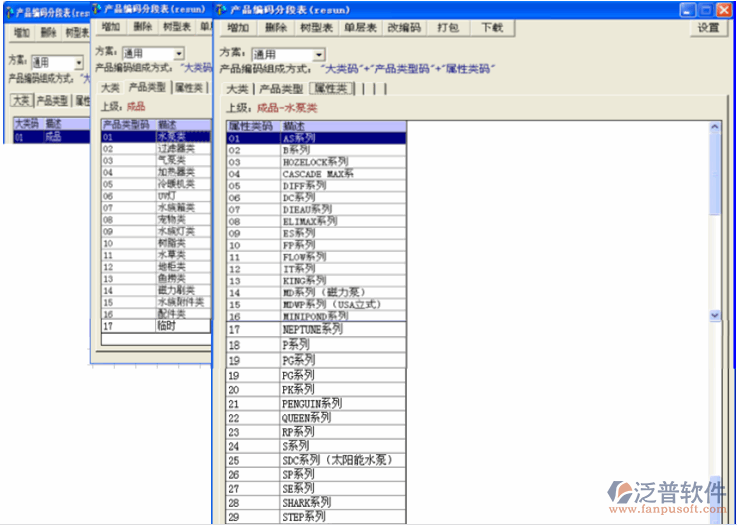The height and width of the screenshot is (525, 737).
Task: Select the 属性类 tab in the rightmost window
Action: coord(331,89)
